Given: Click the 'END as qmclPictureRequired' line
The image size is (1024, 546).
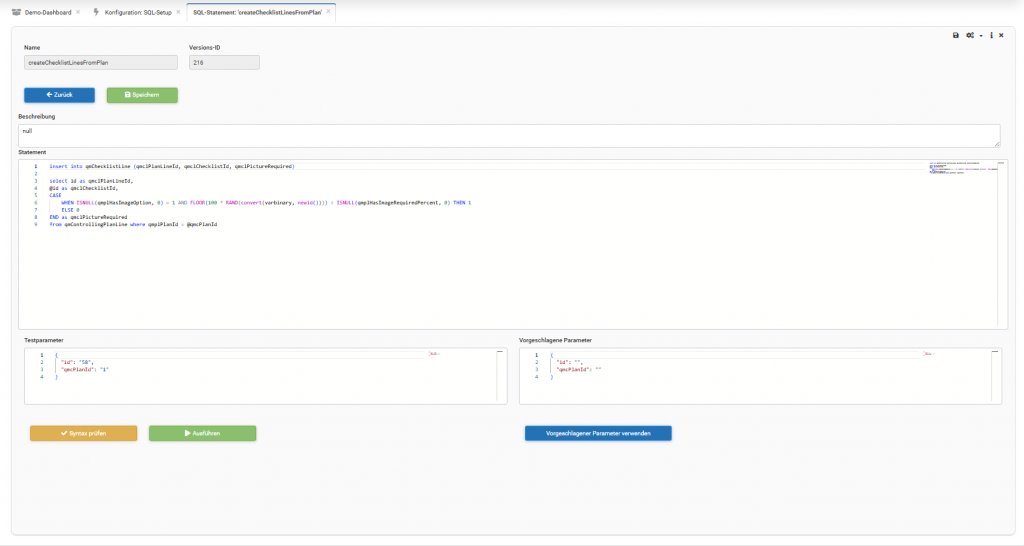Looking at the screenshot, I should [x=88, y=217].
